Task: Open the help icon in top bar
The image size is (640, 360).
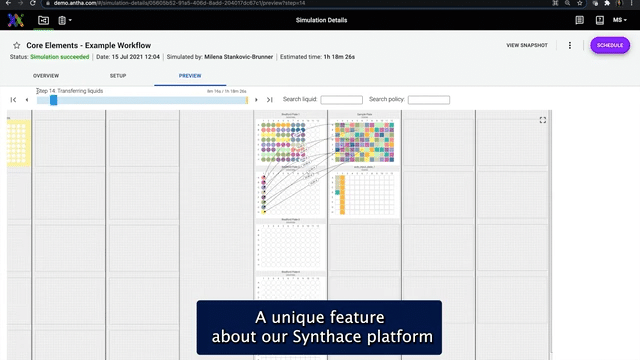Action: point(600,20)
